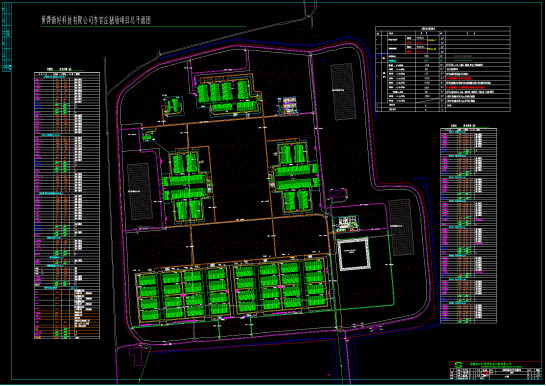Image resolution: width=546 pixels, height=386 pixels.
Task: Select the hatched rectangle on the west side
Action: (x=140, y=191)
